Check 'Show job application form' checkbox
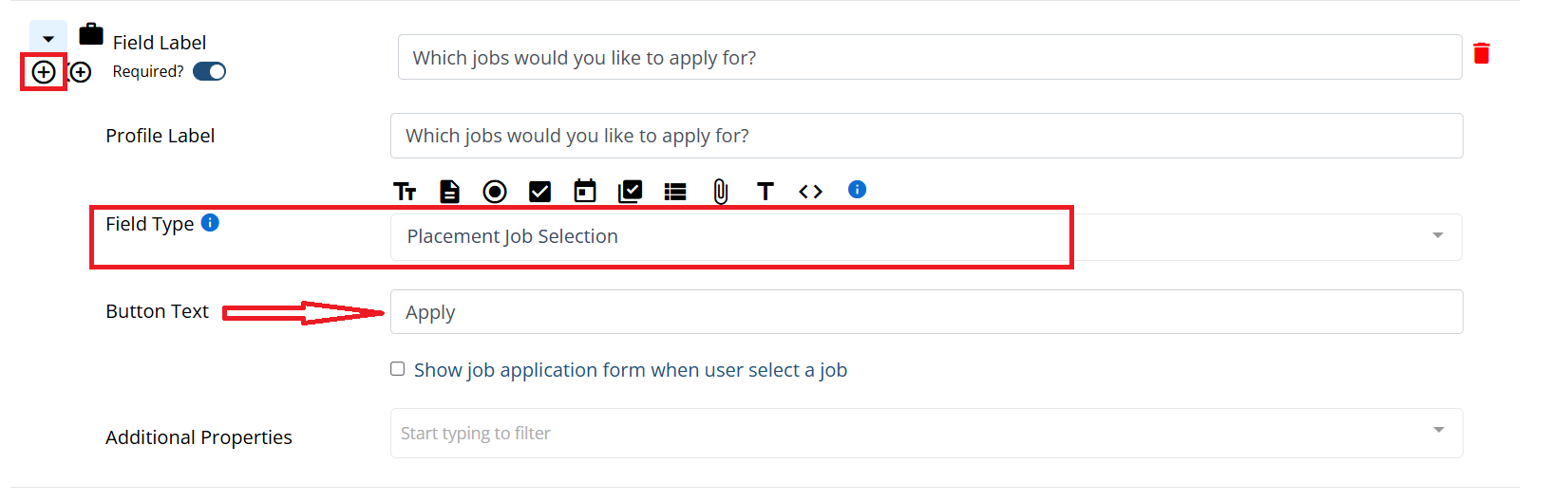1568x501 pixels. pyautogui.click(x=398, y=369)
